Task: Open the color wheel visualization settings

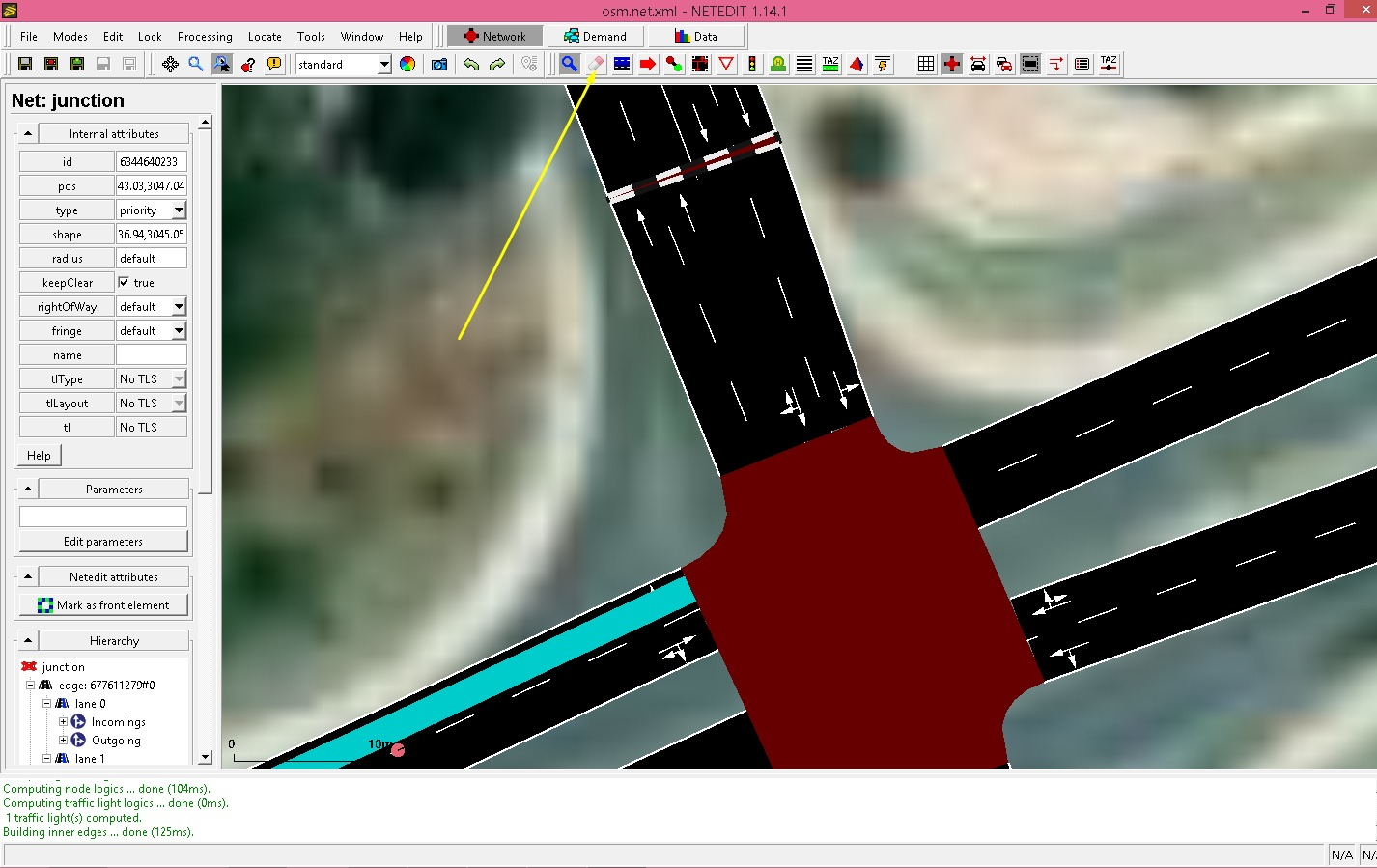Action: 407,64
